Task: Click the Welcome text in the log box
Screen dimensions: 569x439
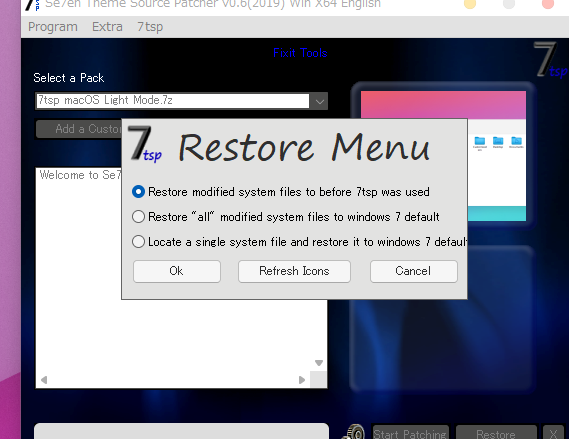Action: pos(80,175)
